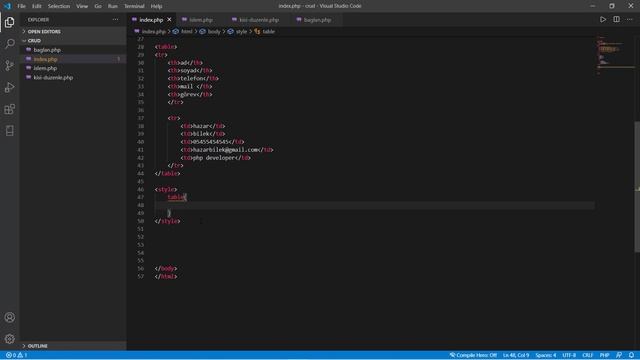
Task: Click the feedback icon in status bar
Action: [x=619, y=355]
